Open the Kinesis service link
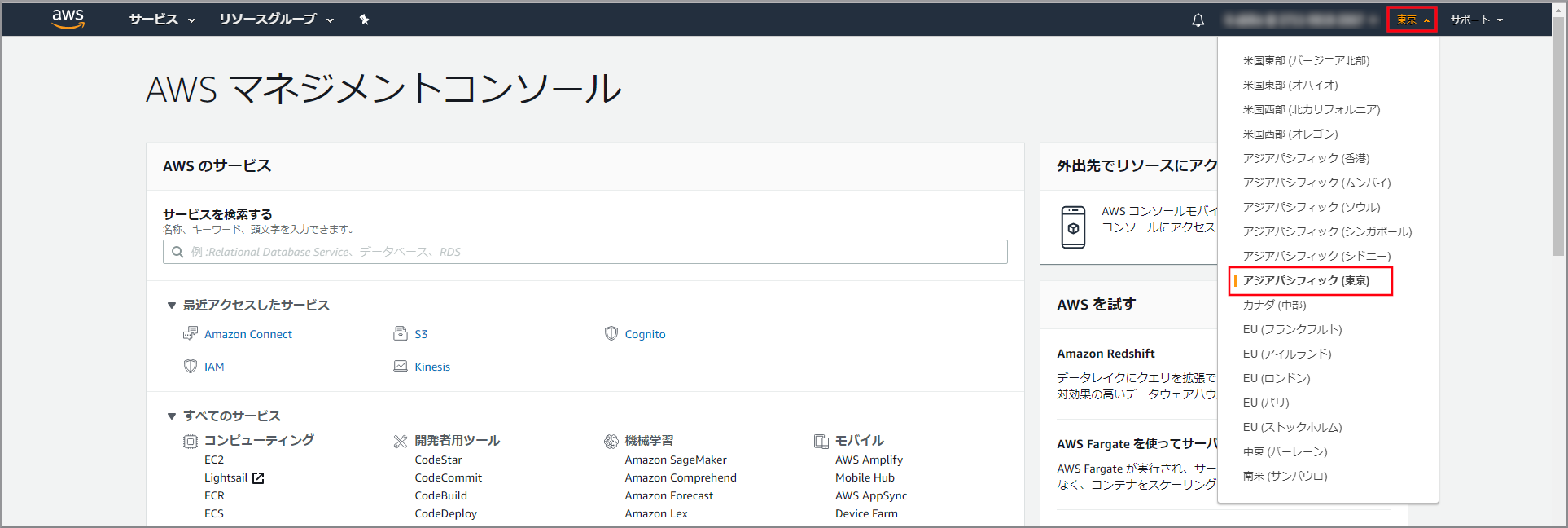Screen dimensions: 1568x528 pos(432,367)
